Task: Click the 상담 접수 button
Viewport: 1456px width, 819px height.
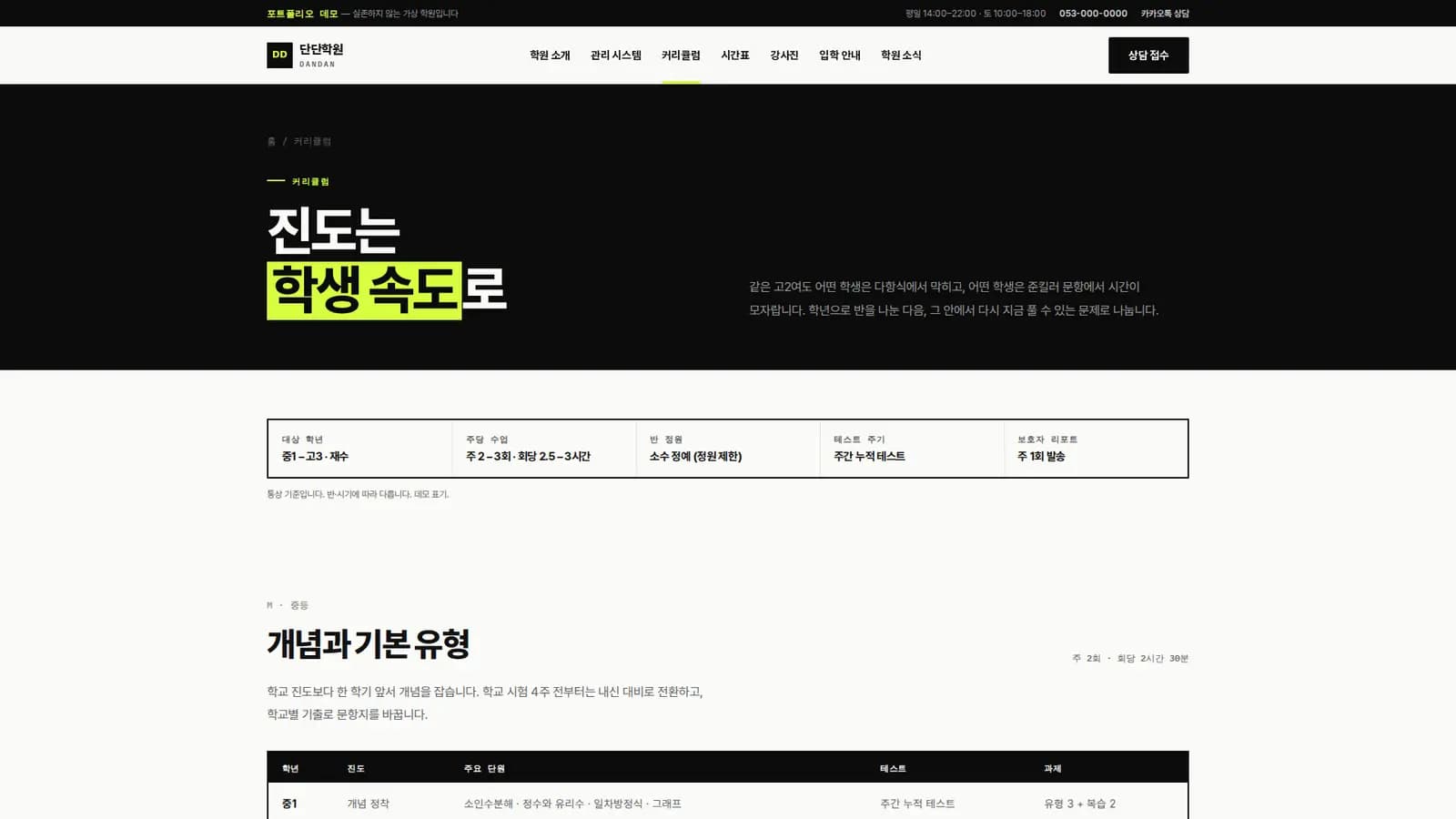Action: click(1148, 56)
